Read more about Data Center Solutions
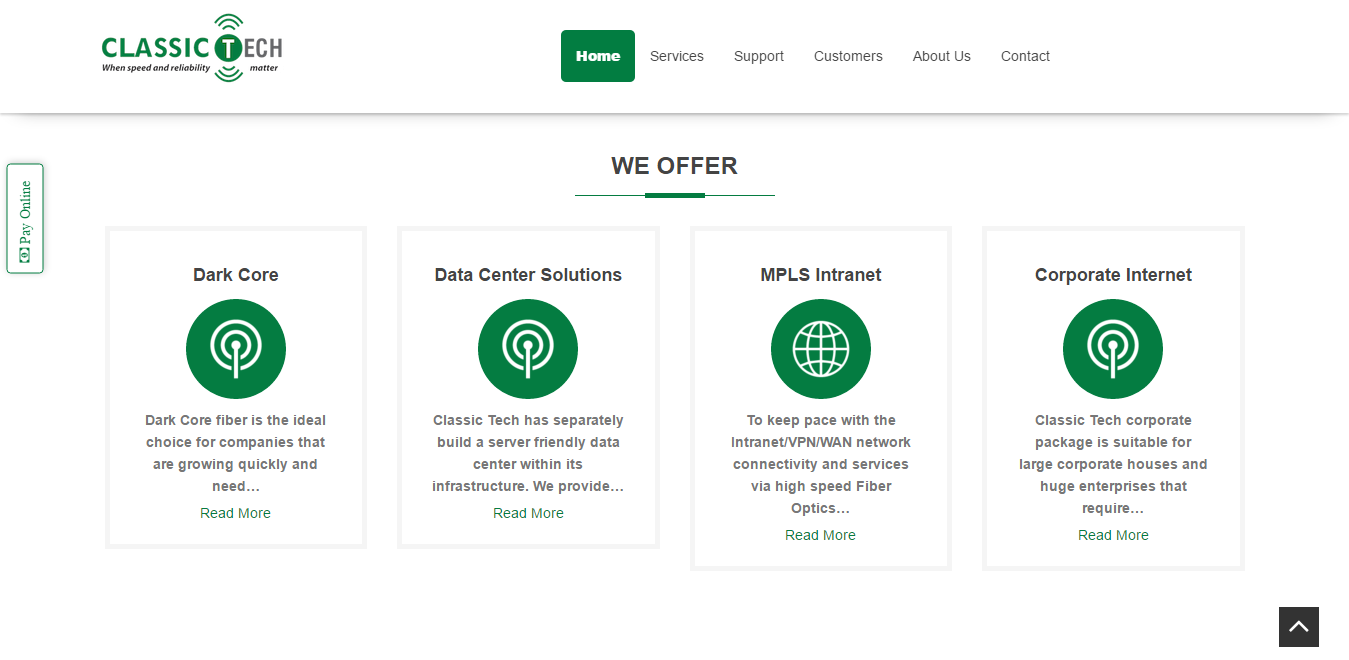The height and width of the screenshot is (660, 1349). [528, 513]
